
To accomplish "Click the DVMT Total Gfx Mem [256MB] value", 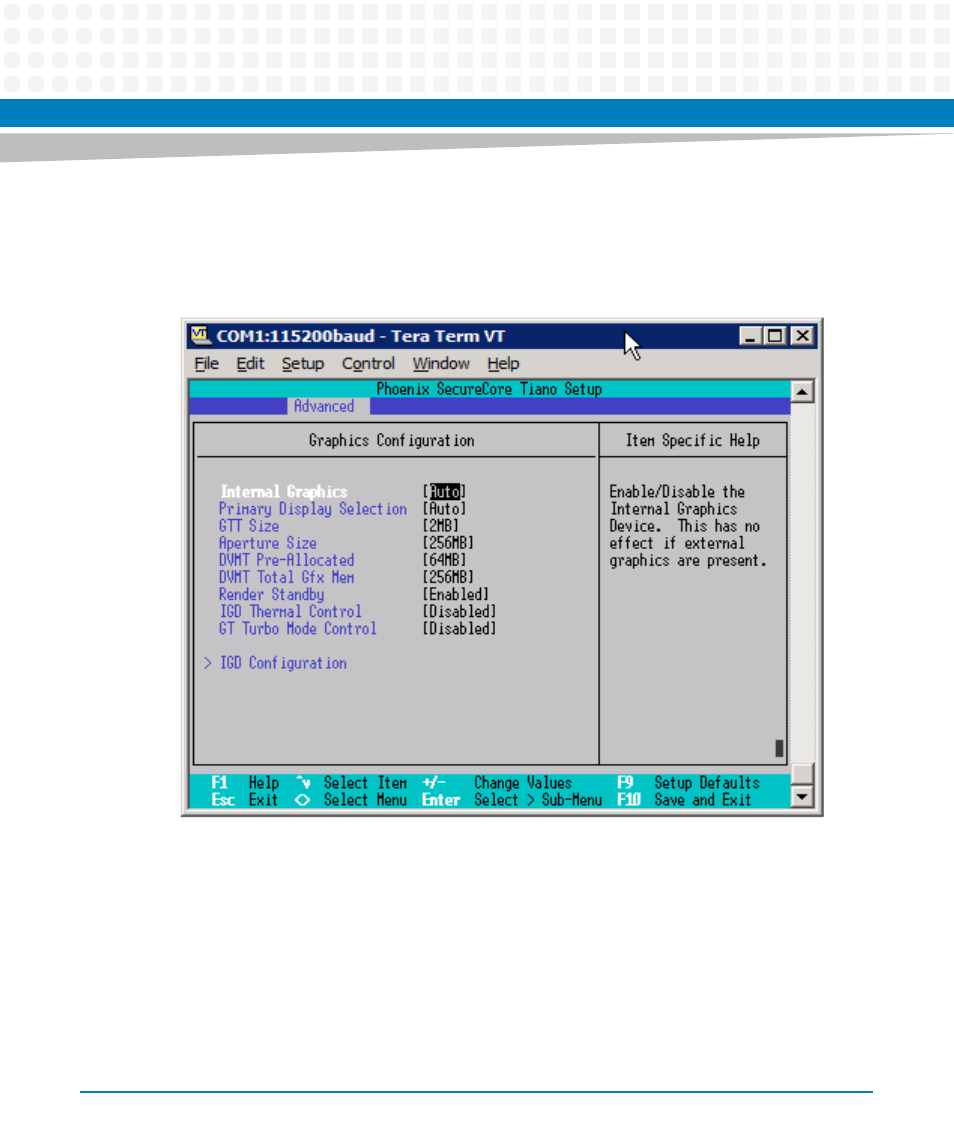I will 449,578.
